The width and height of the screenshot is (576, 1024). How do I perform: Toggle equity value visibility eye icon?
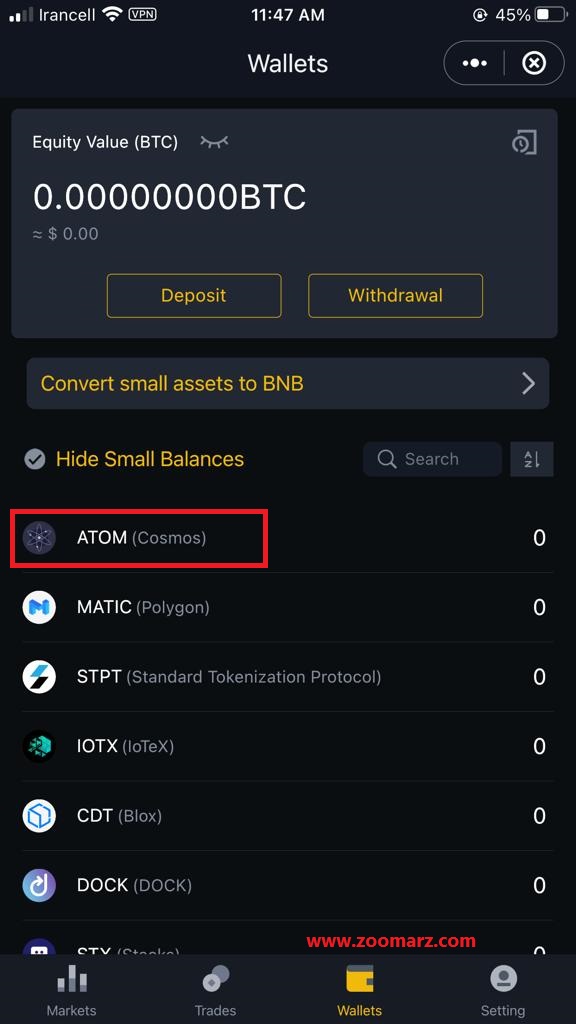(x=214, y=142)
